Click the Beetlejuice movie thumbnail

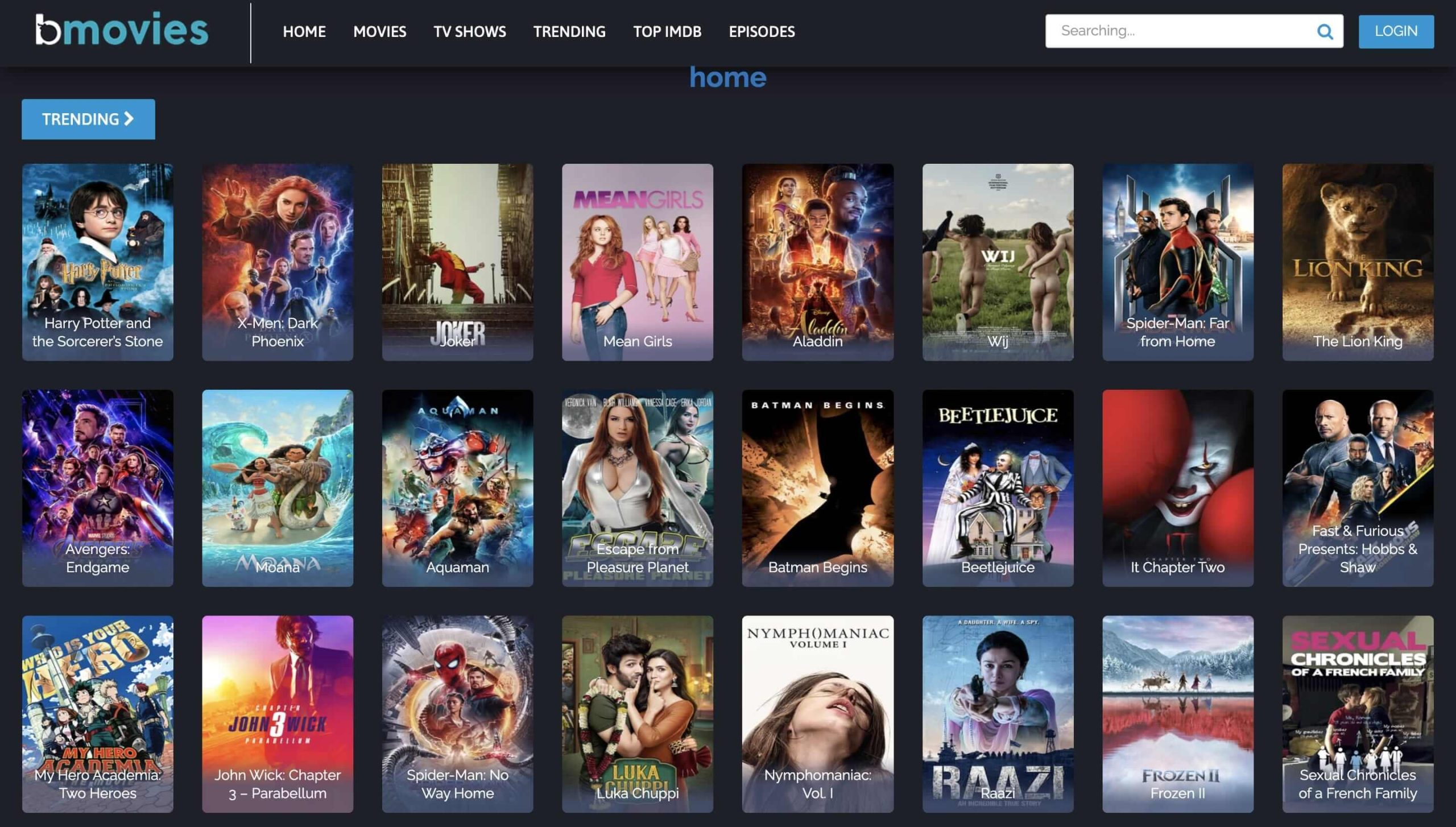[998, 487]
